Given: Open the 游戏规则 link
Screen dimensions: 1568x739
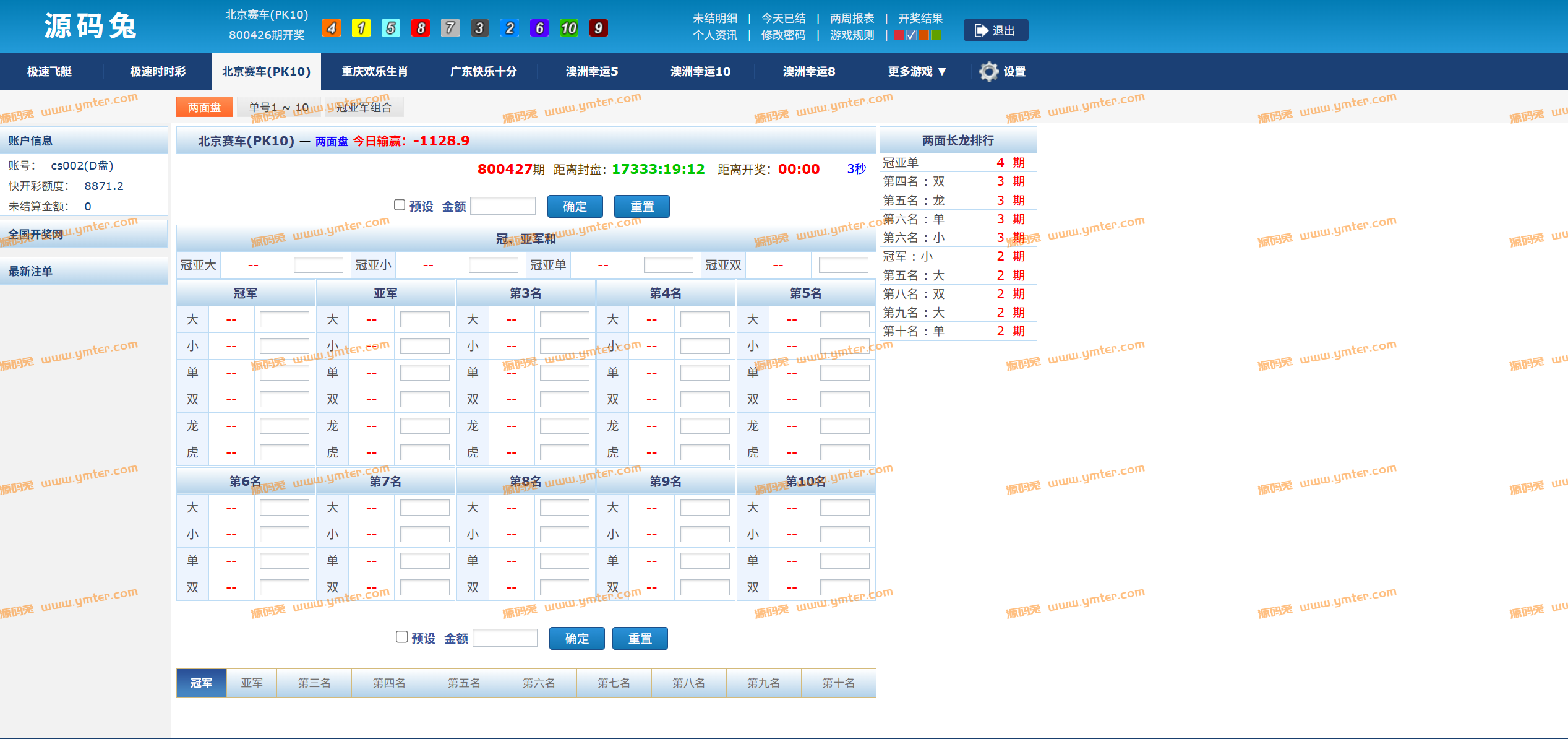Looking at the screenshot, I should tap(852, 35).
